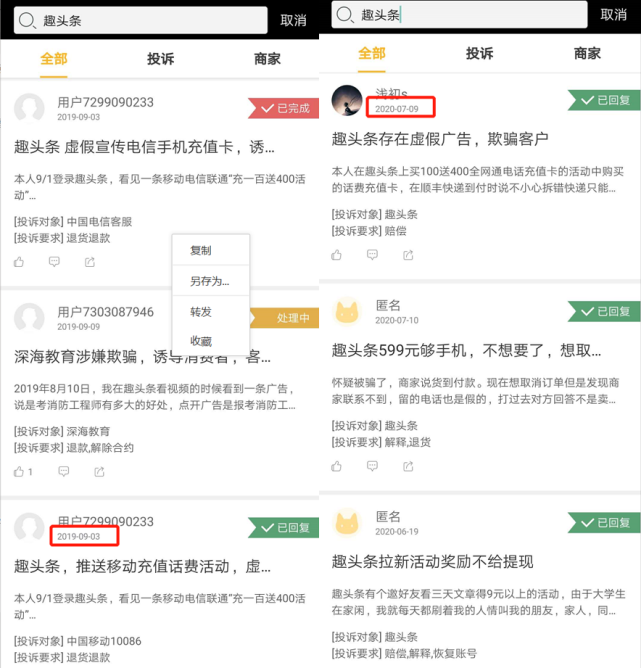Comment on the 虚假宣传电信手机充值卡 complaint
The width and height of the screenshot is (641, 668).
tap(54, 262)
